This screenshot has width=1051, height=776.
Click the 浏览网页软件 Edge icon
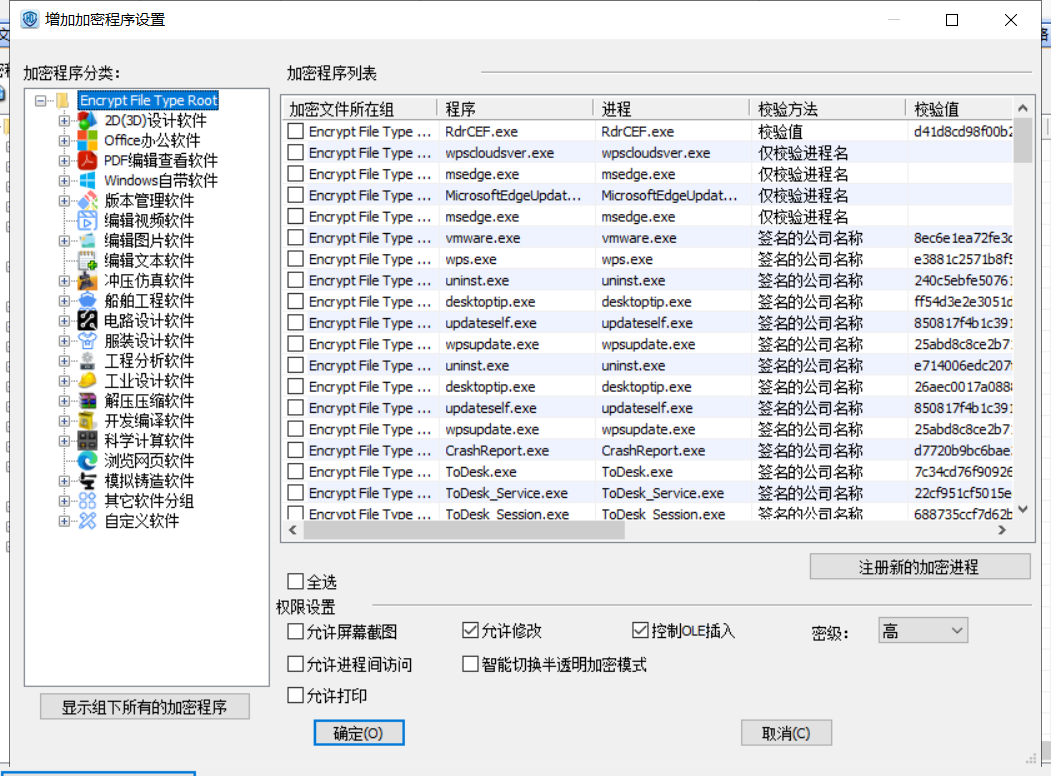click(88, 461)
